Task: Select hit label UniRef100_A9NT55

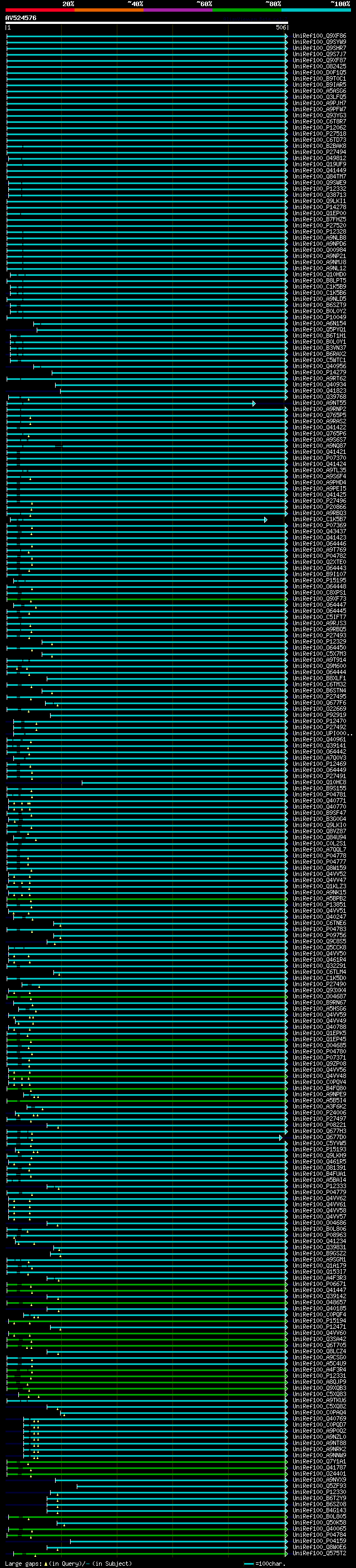Action: click(319, 403)
